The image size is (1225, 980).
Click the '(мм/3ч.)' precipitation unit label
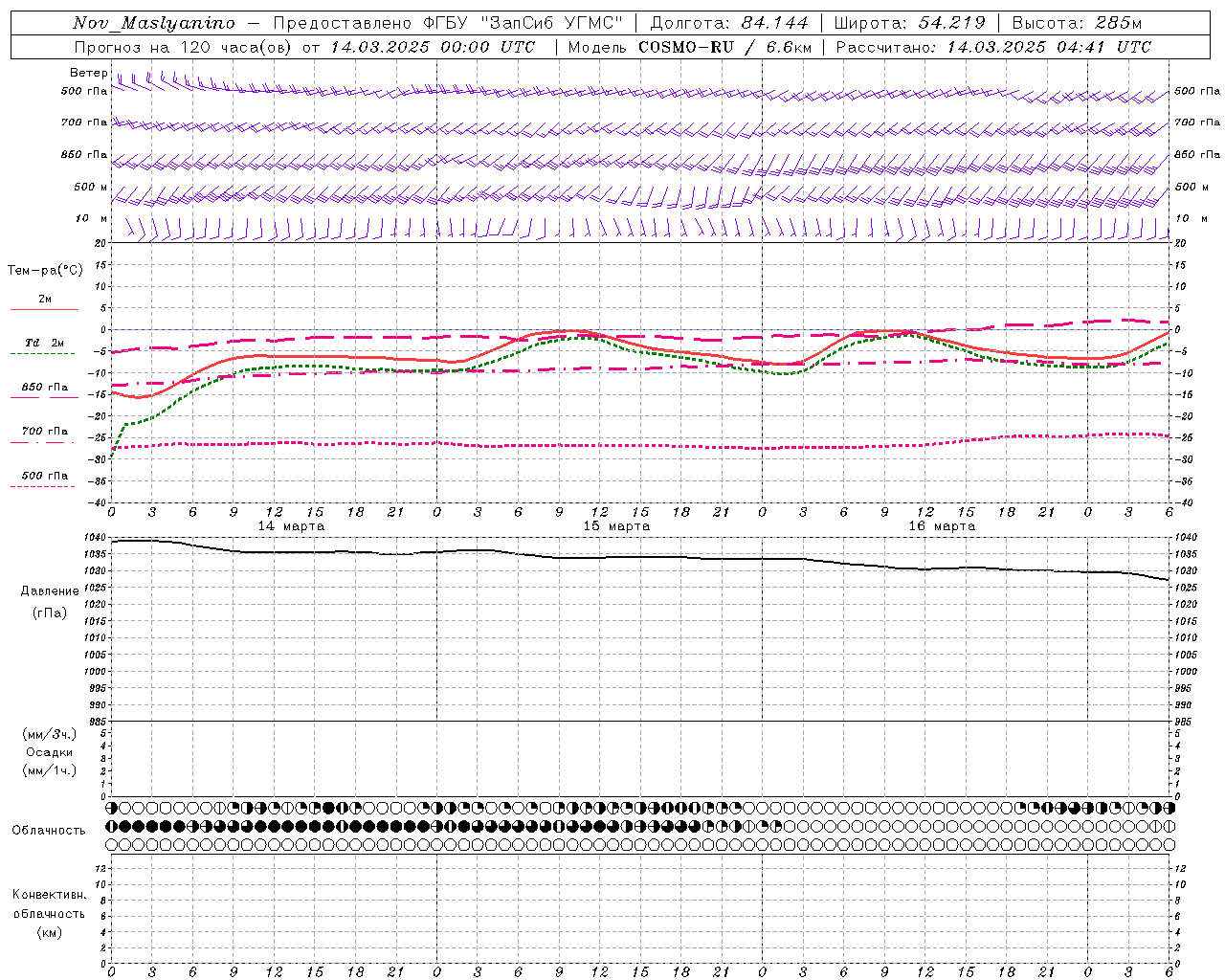pyautogui.click(x=50, y=734)
